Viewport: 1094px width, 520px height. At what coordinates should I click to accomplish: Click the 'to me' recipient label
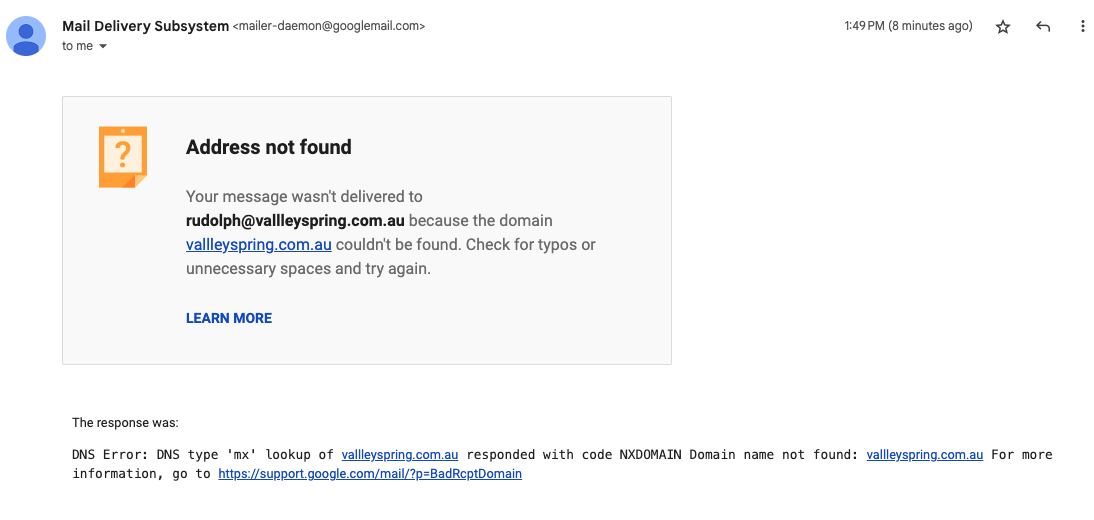pos(77,46)
